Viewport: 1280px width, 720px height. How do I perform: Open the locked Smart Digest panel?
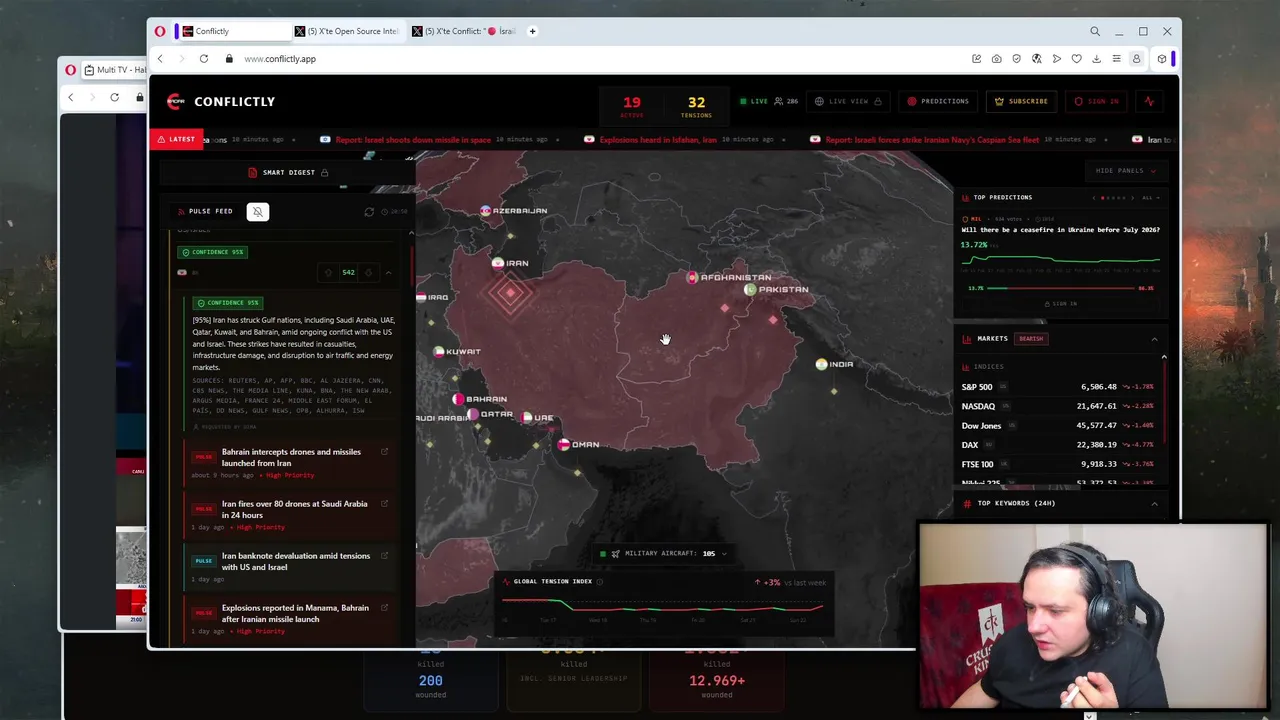pos(288,172)
